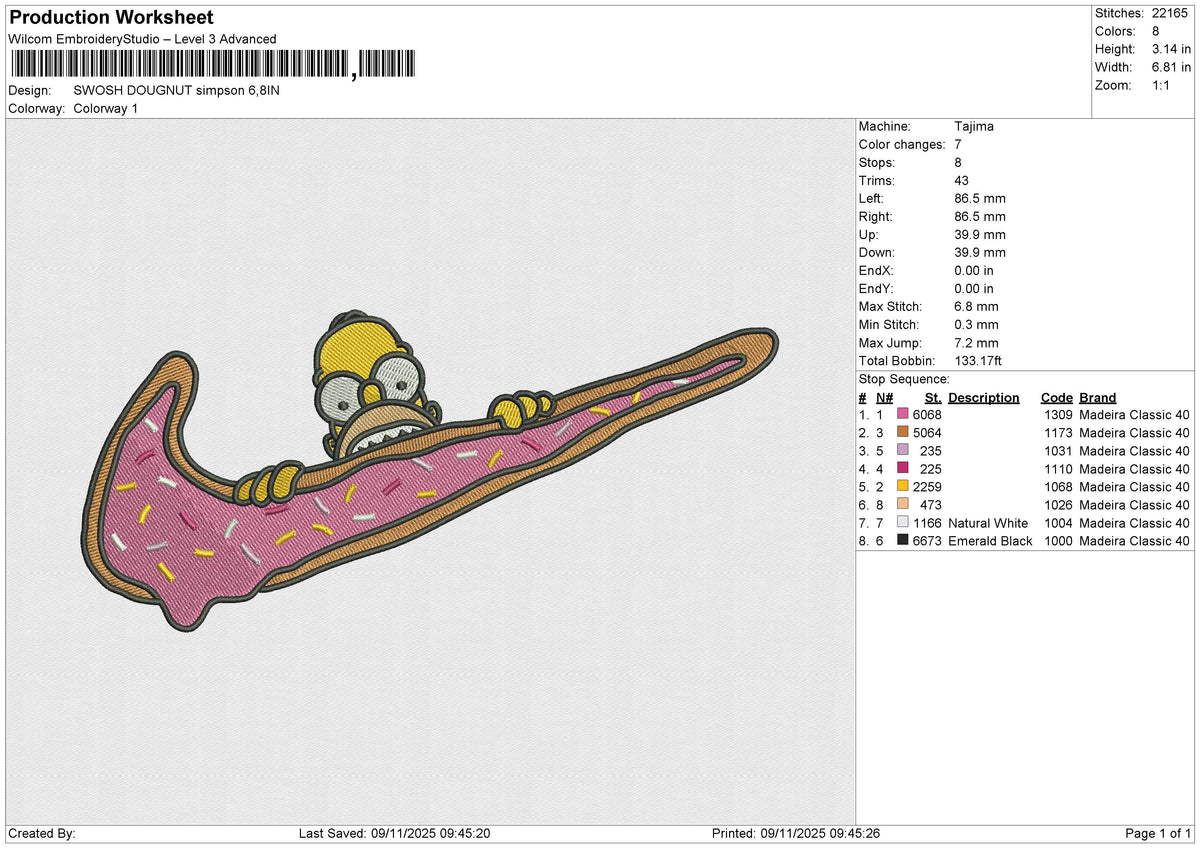1200x848 pixels.
Task: Click the Brand column header
Action: point(1098,398)
